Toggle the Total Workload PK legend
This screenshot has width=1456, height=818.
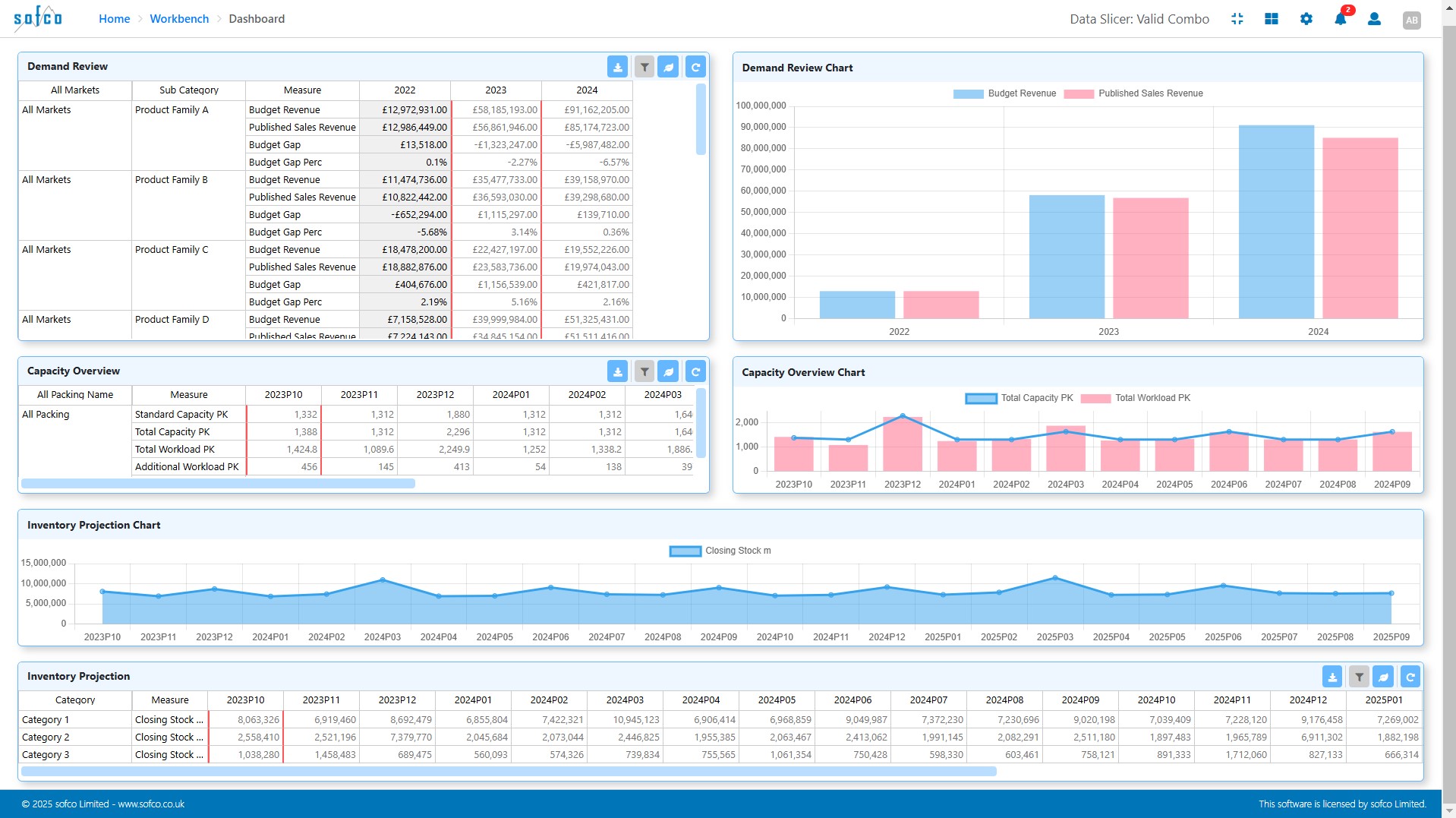1136,397
